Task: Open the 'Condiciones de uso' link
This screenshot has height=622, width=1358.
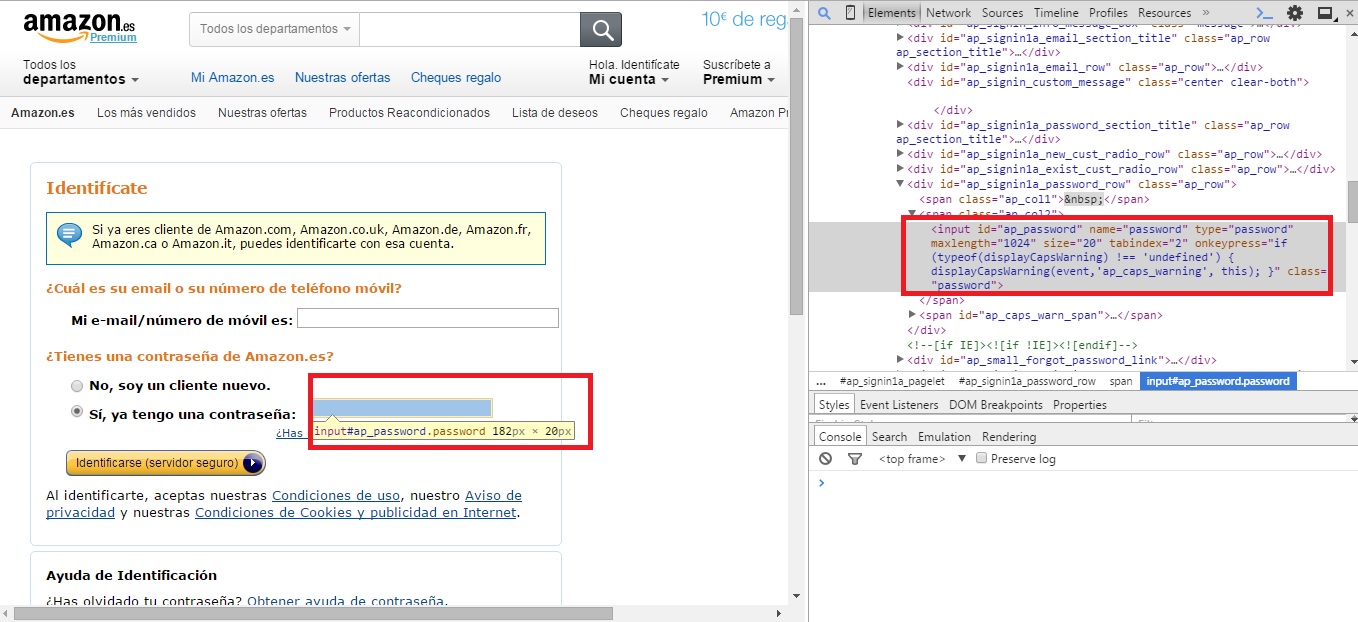Action: pyautogui.click(x=336, y=495)
